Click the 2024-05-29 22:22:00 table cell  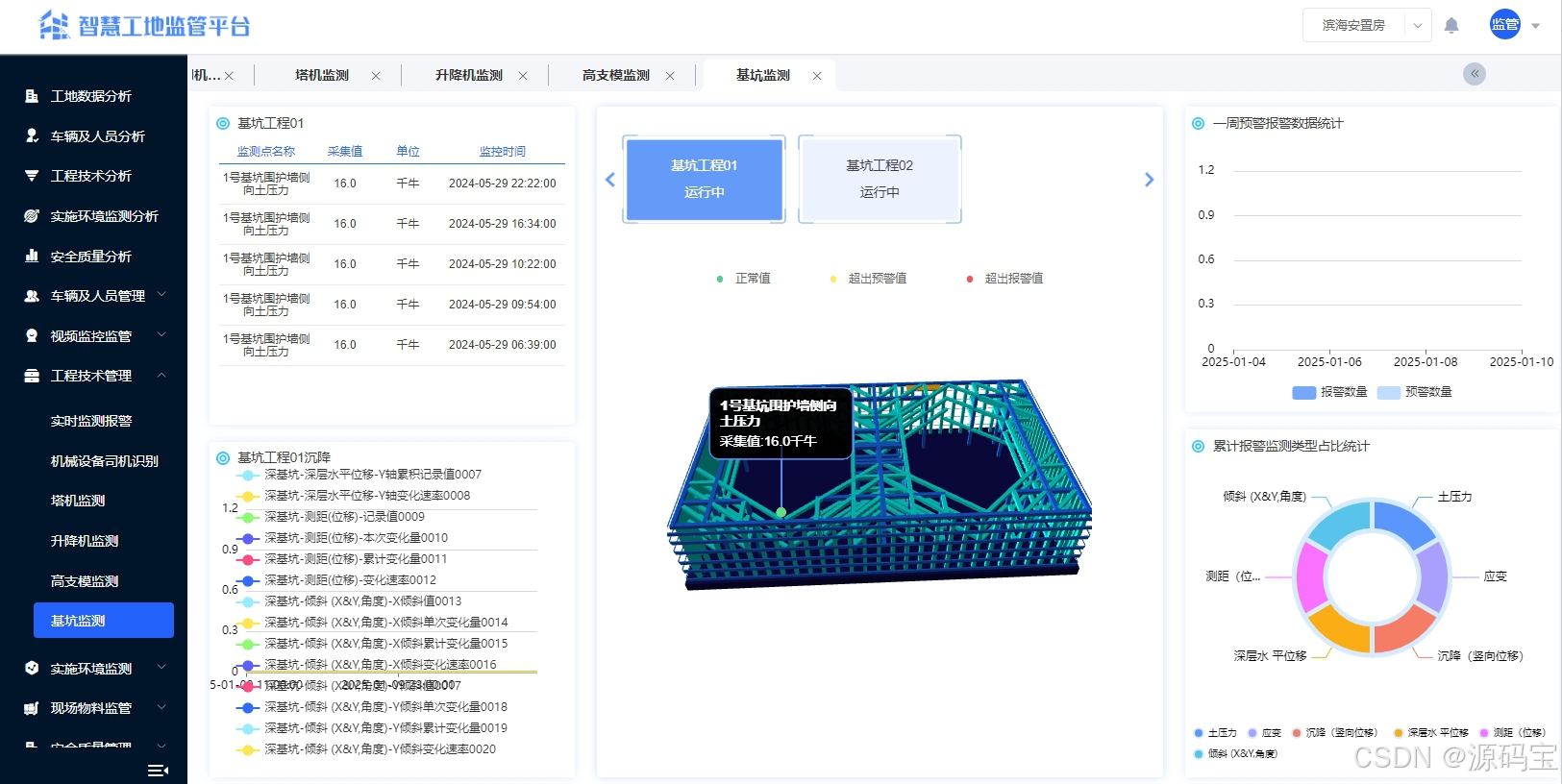coord(503,184)
